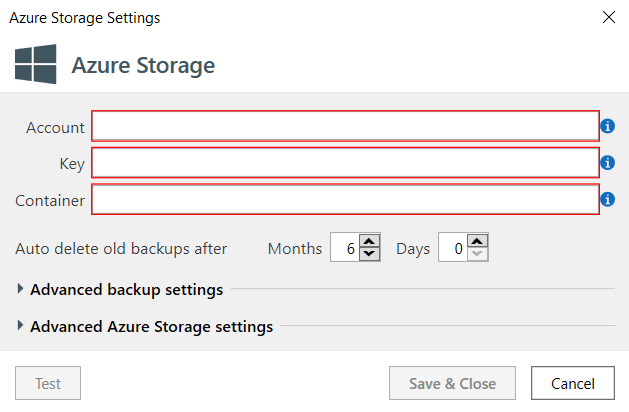Click the Key field info icon
Screen dimensions: 629x412
pyautogui.click(x=608, y=162)
